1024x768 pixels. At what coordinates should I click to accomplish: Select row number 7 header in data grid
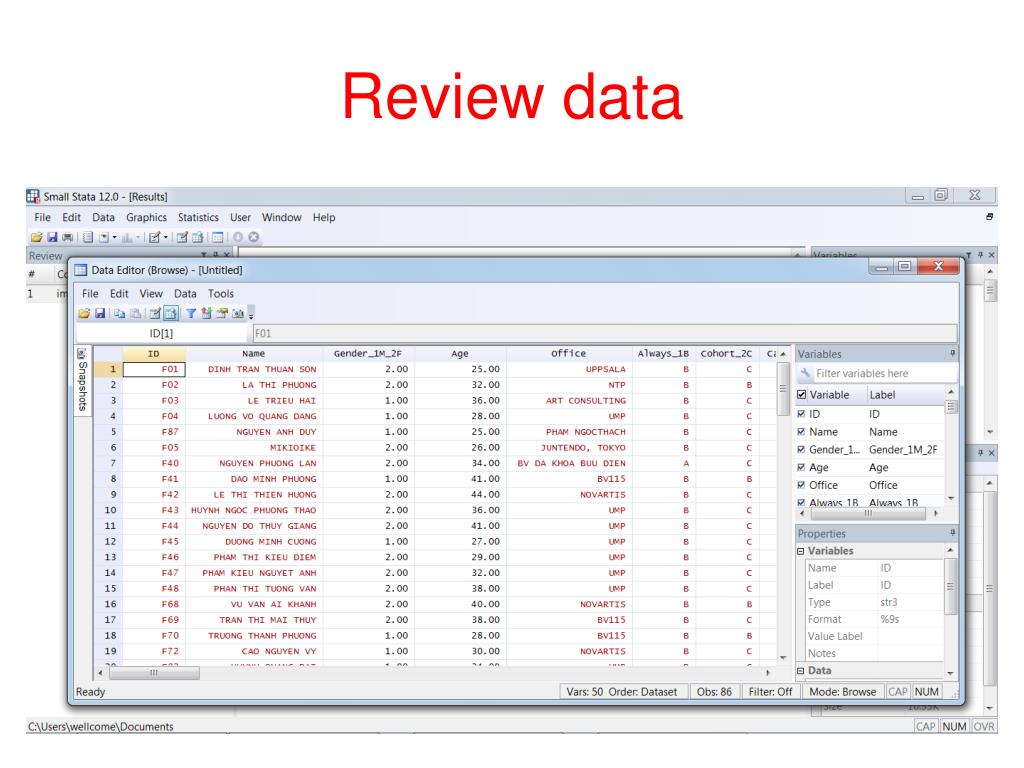[x=108, y=463]
